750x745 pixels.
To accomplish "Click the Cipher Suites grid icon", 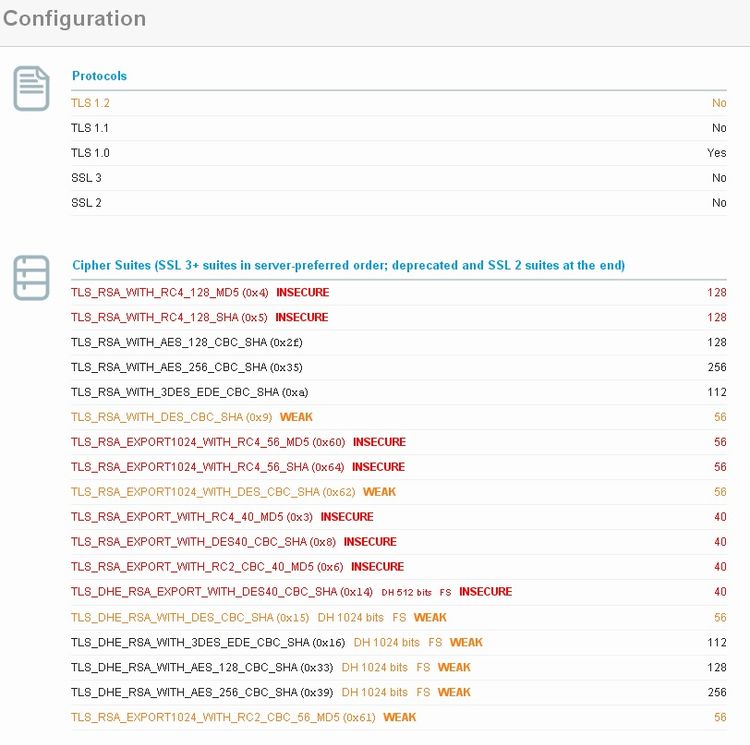I will (x=31, y=277).
